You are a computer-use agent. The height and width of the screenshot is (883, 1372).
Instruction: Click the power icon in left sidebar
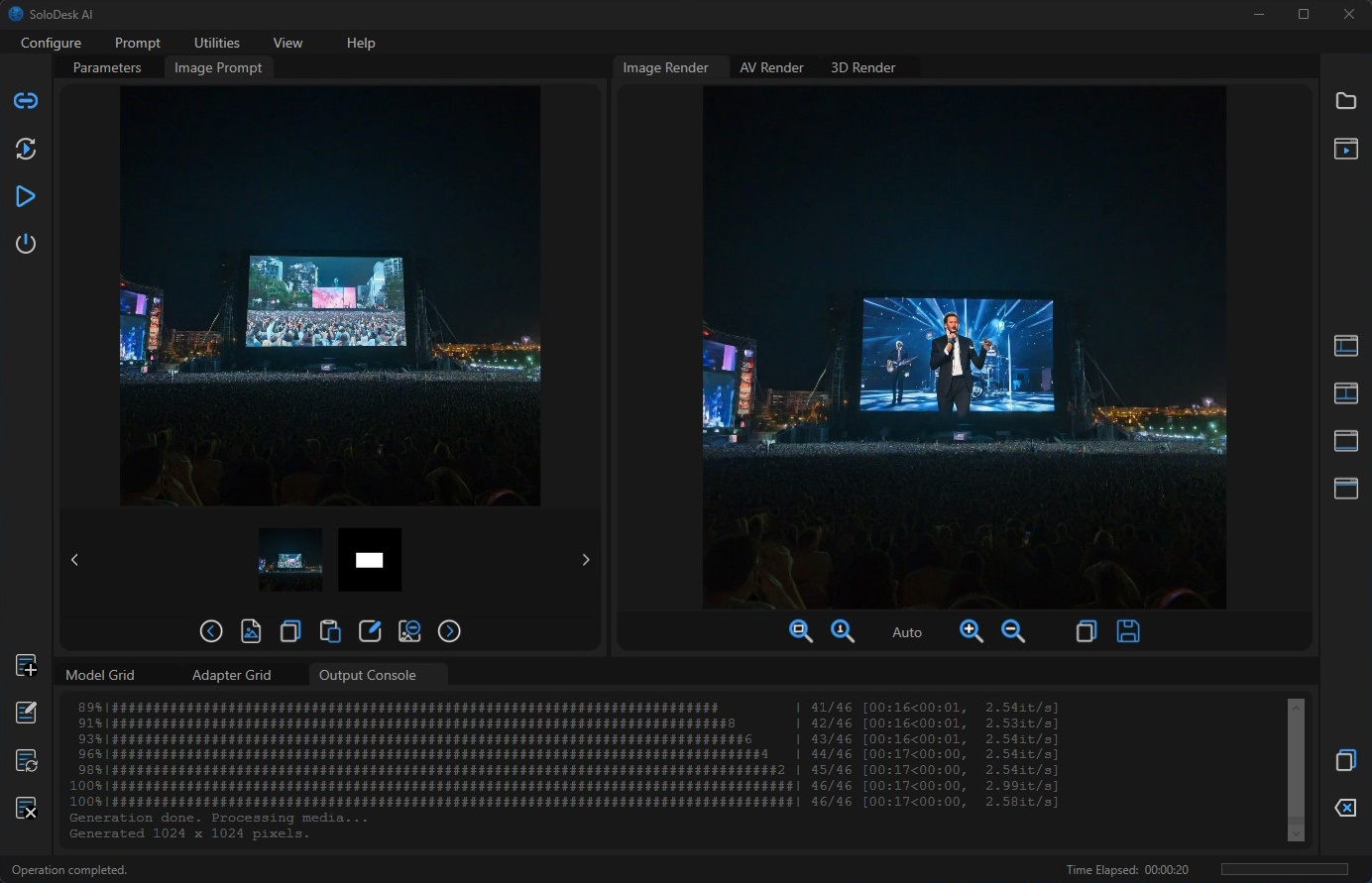26,244
